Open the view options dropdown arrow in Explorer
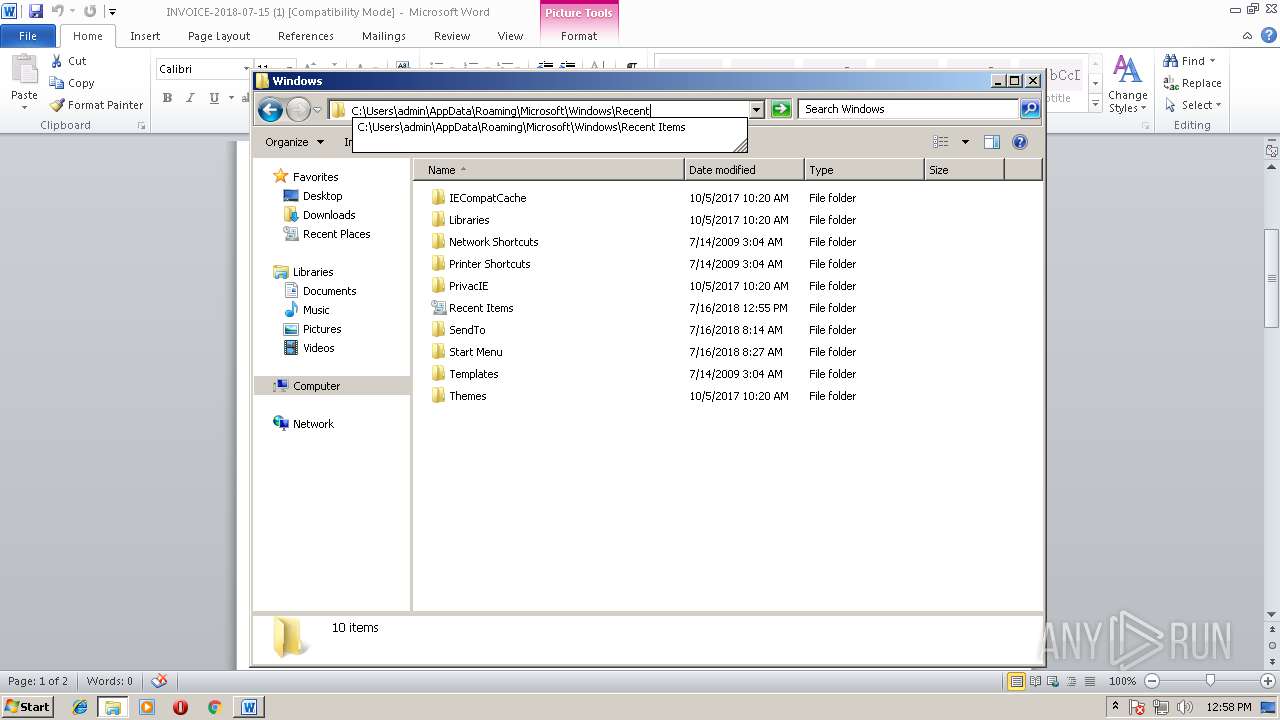 coord(965,142)
